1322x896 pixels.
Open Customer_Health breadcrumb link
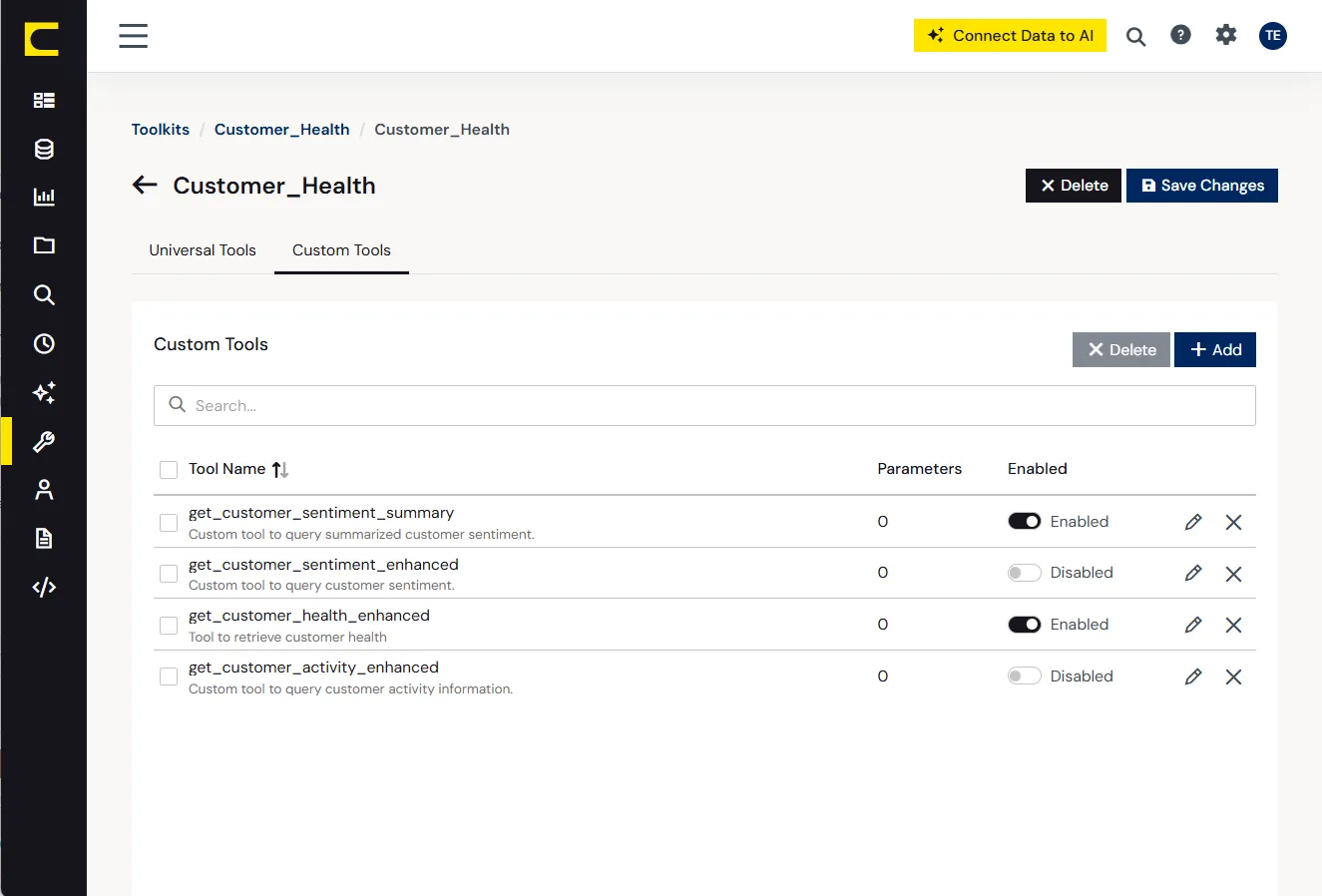[x=282, y=130]
